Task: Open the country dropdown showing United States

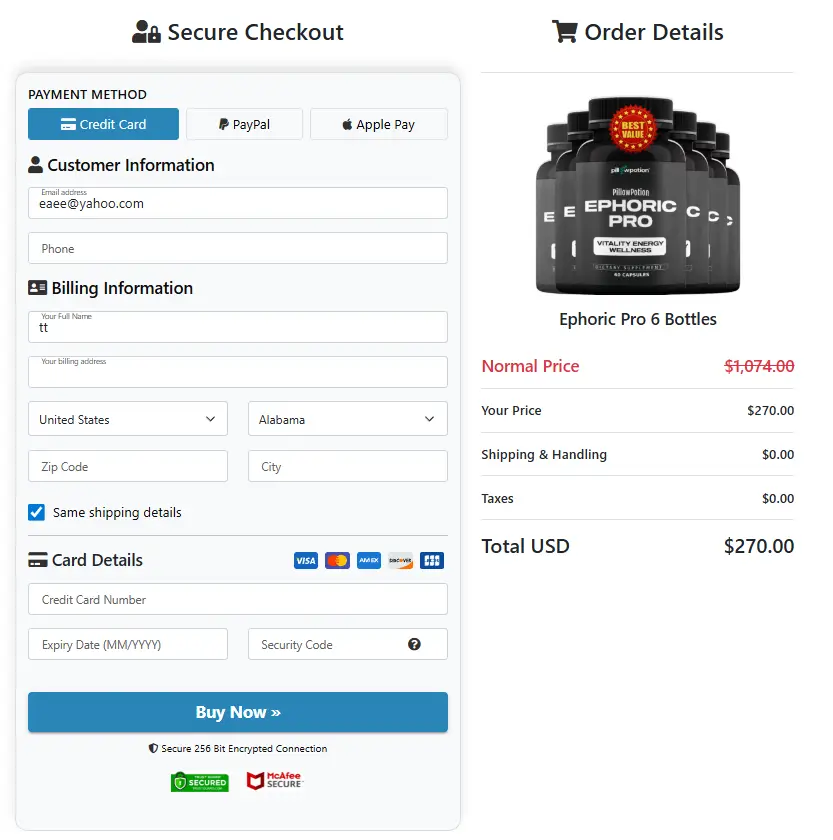Action: 127,418
